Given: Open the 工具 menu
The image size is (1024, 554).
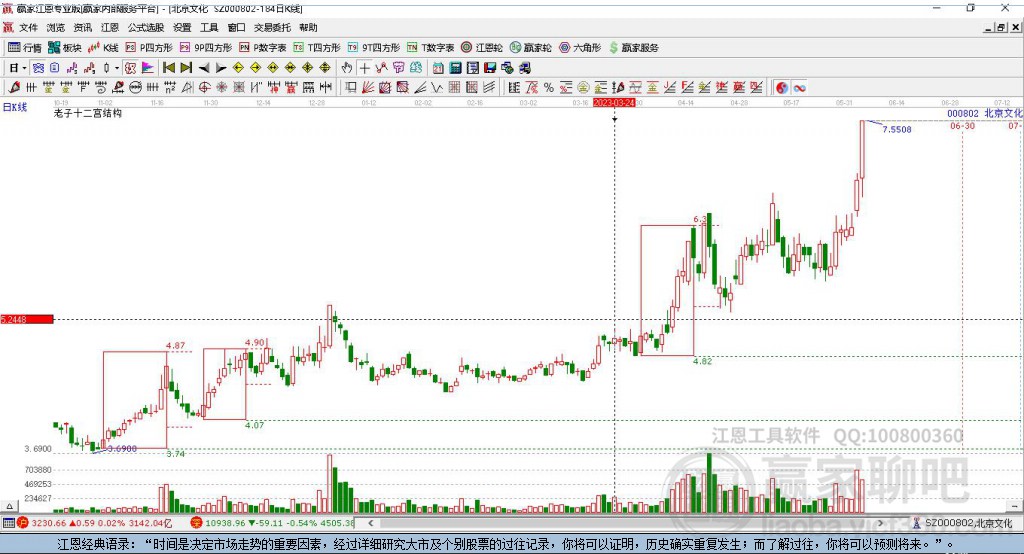Looking at the screenshot, I should point(209,27).
